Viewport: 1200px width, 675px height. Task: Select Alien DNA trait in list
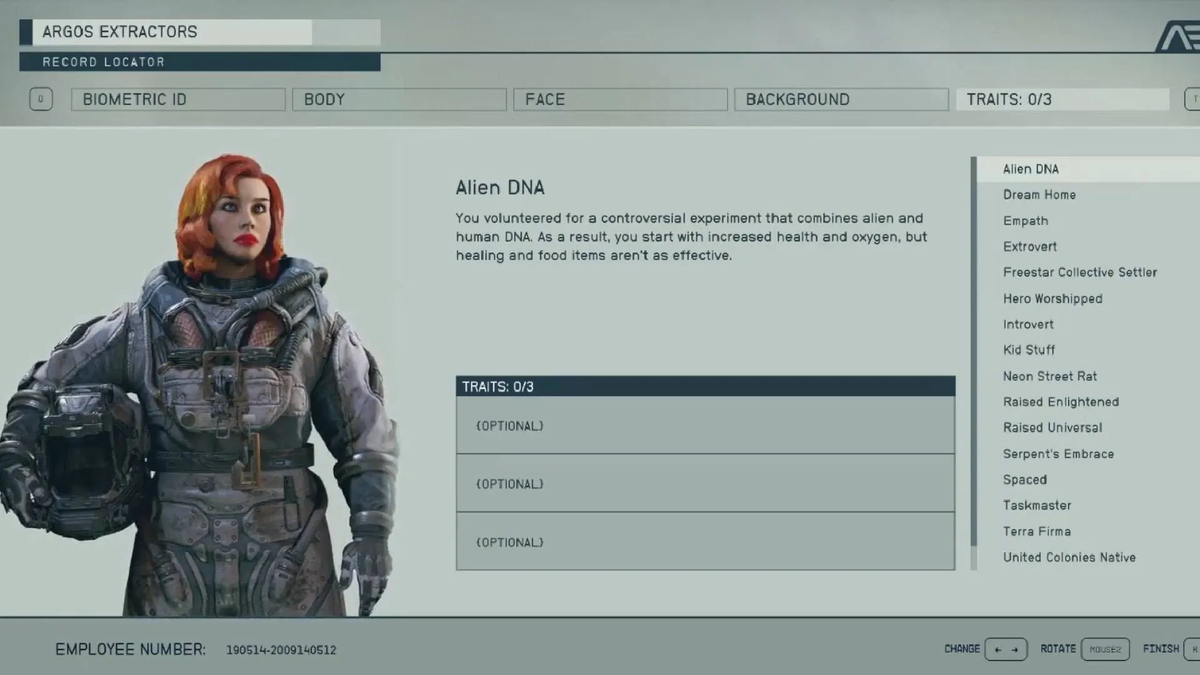pyautogui.click(x=1087, y=169)
